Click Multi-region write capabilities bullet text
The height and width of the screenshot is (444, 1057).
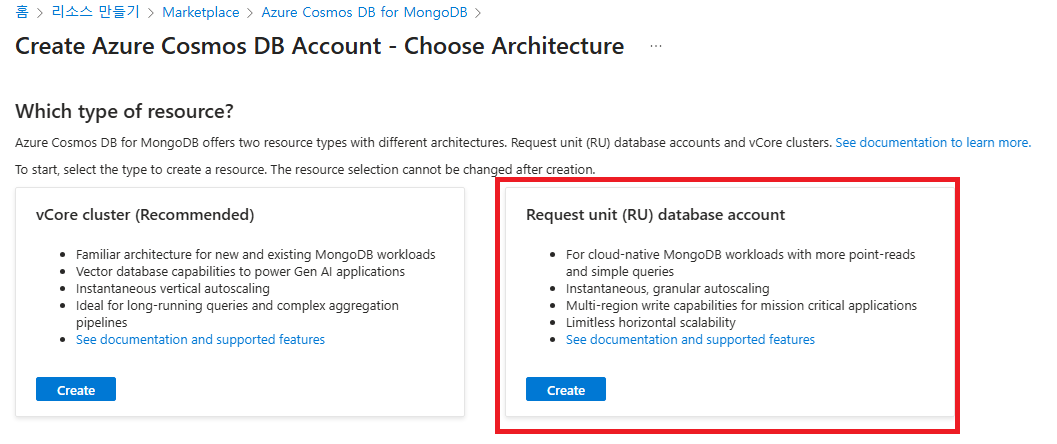(742, 306)
